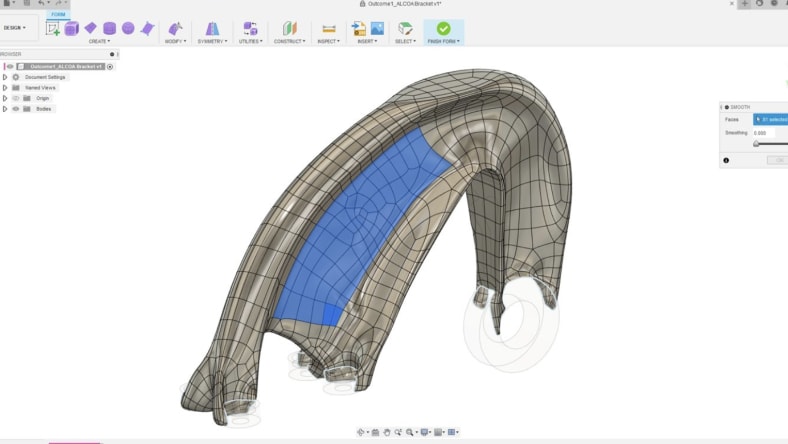Viewport: 788px width, 444px height.
Task: Click the Fit zoom magnifier icon
Action: coord(410,432)
